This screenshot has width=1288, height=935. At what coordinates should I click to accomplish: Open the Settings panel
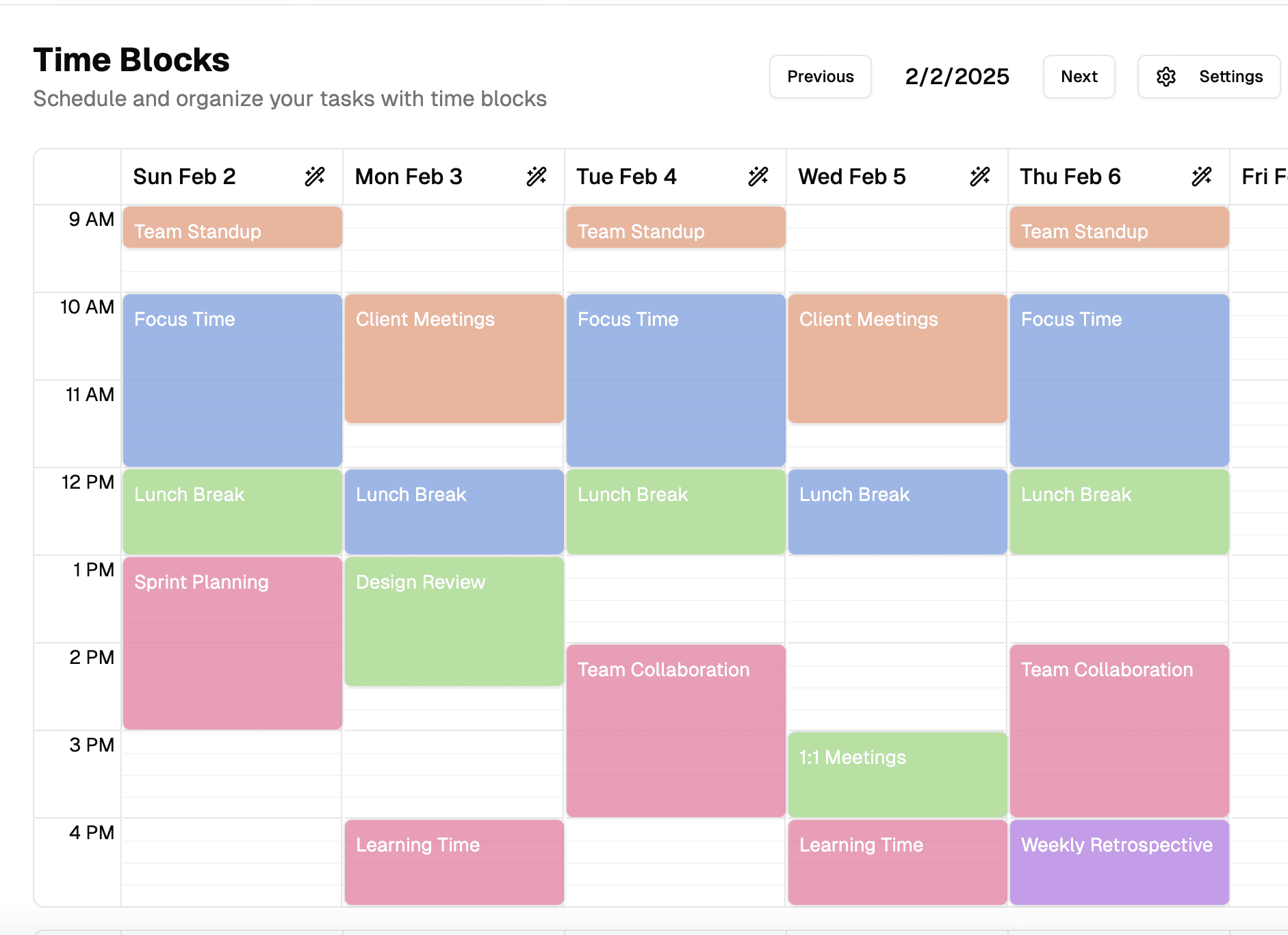(x=1209, y=77)
